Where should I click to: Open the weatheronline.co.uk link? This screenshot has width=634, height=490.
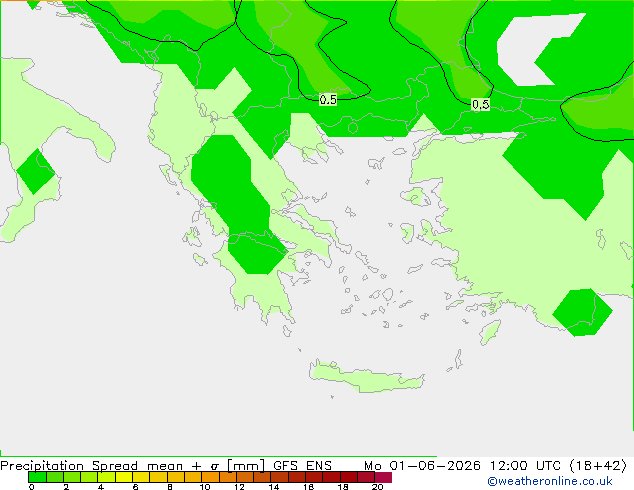[550, 481]
